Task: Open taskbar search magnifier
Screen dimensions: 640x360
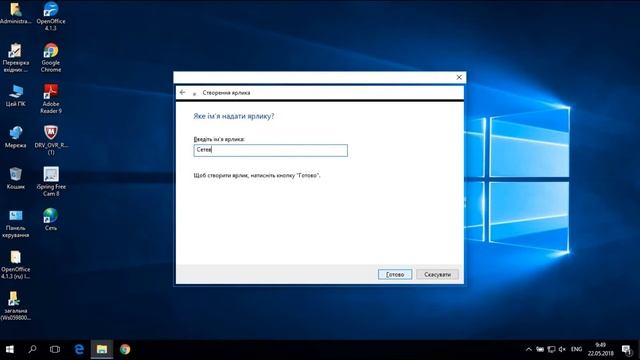Action: coord(32,349)
